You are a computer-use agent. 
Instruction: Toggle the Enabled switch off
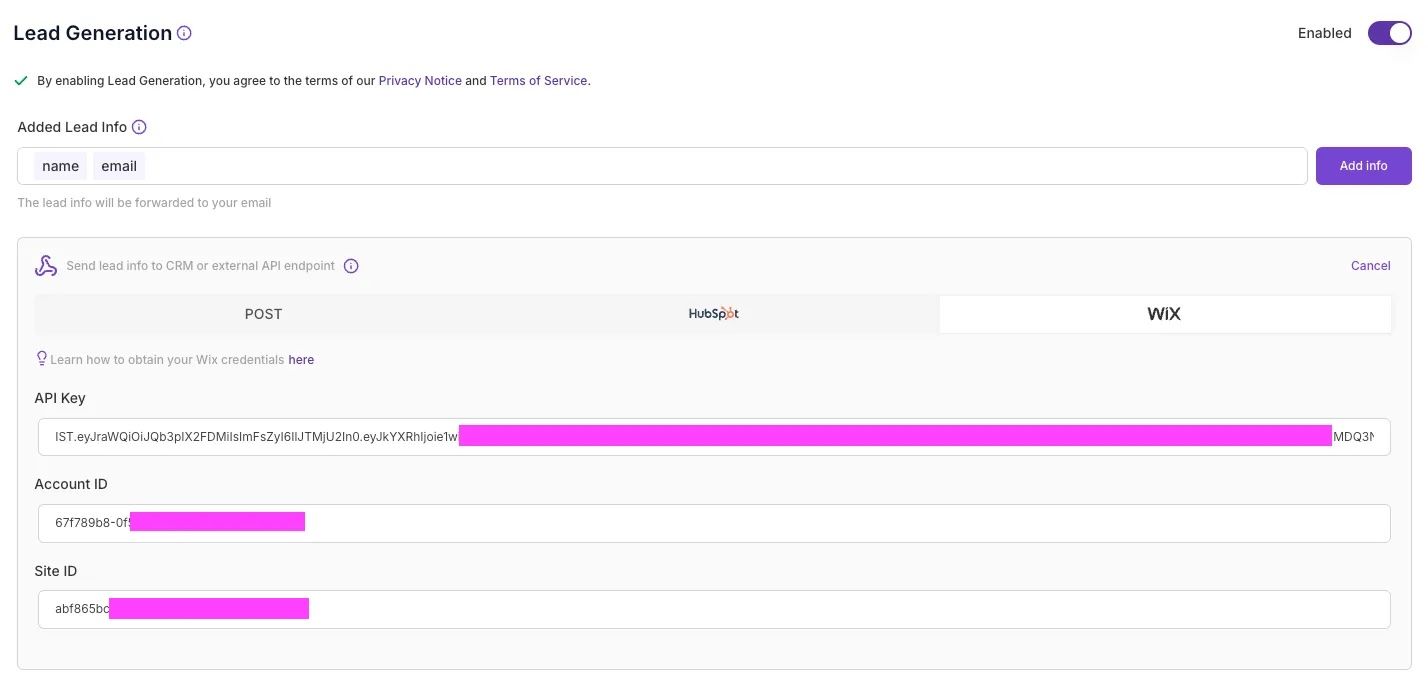click(x=1389, y=33)
